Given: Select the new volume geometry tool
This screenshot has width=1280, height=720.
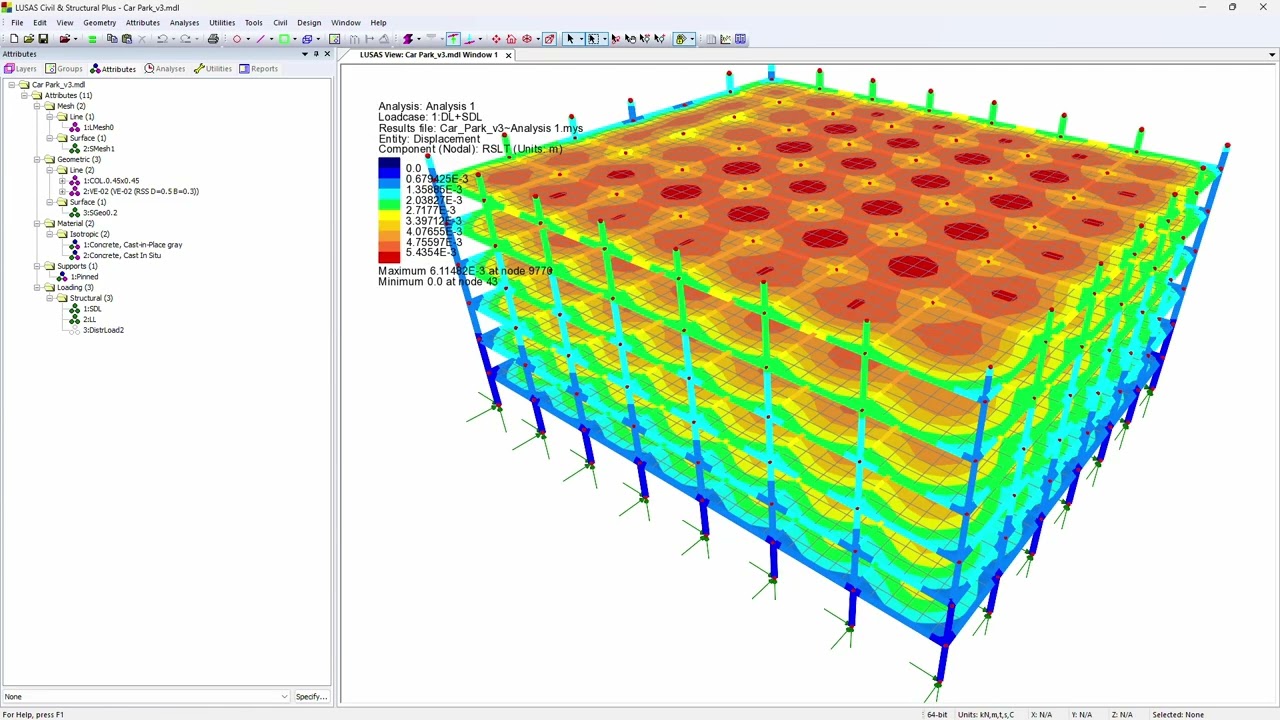Looking at the screenshot, I should click(x=307, y=39).
